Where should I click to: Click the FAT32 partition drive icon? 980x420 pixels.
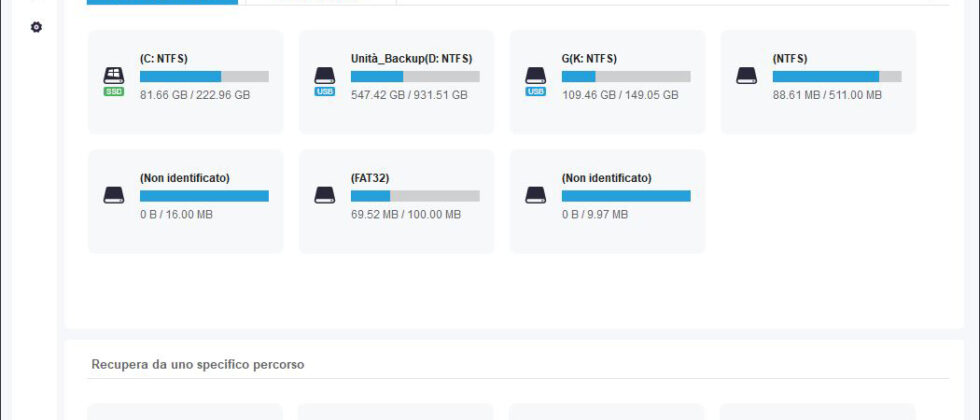pyautogui.click(x=325, y=195)
